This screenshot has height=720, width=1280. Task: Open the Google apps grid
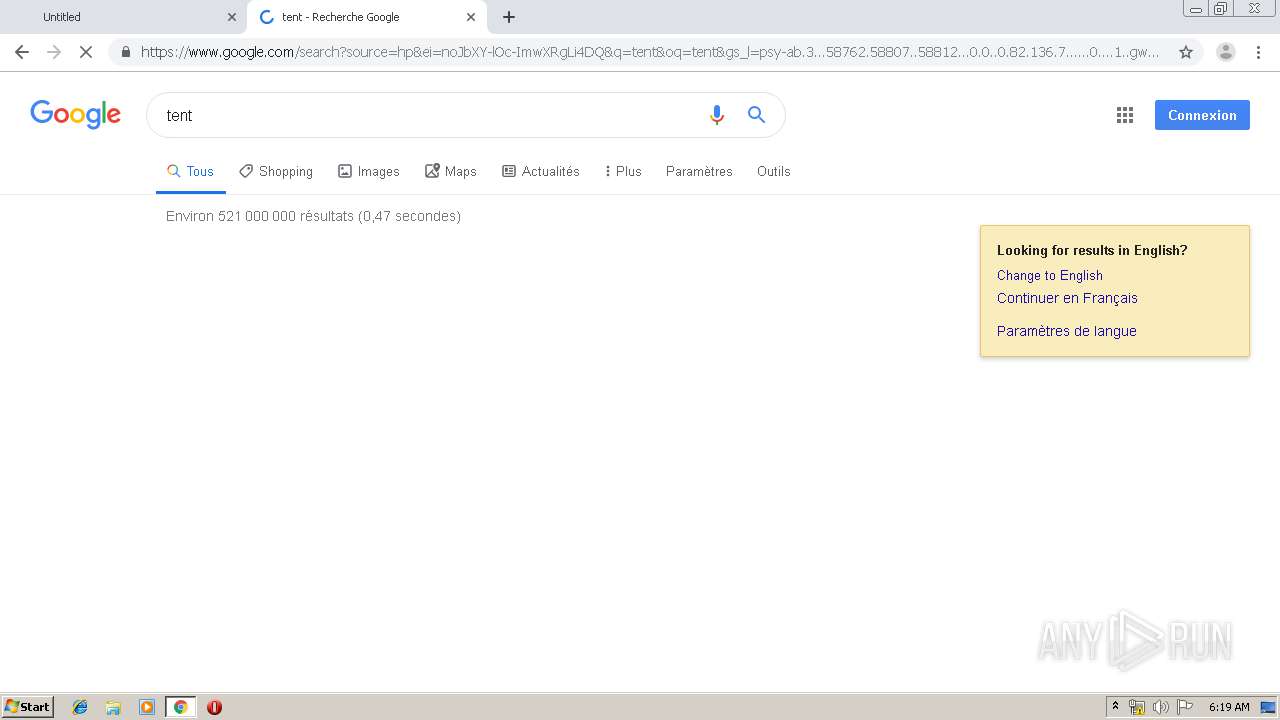tap(1125, 115)
